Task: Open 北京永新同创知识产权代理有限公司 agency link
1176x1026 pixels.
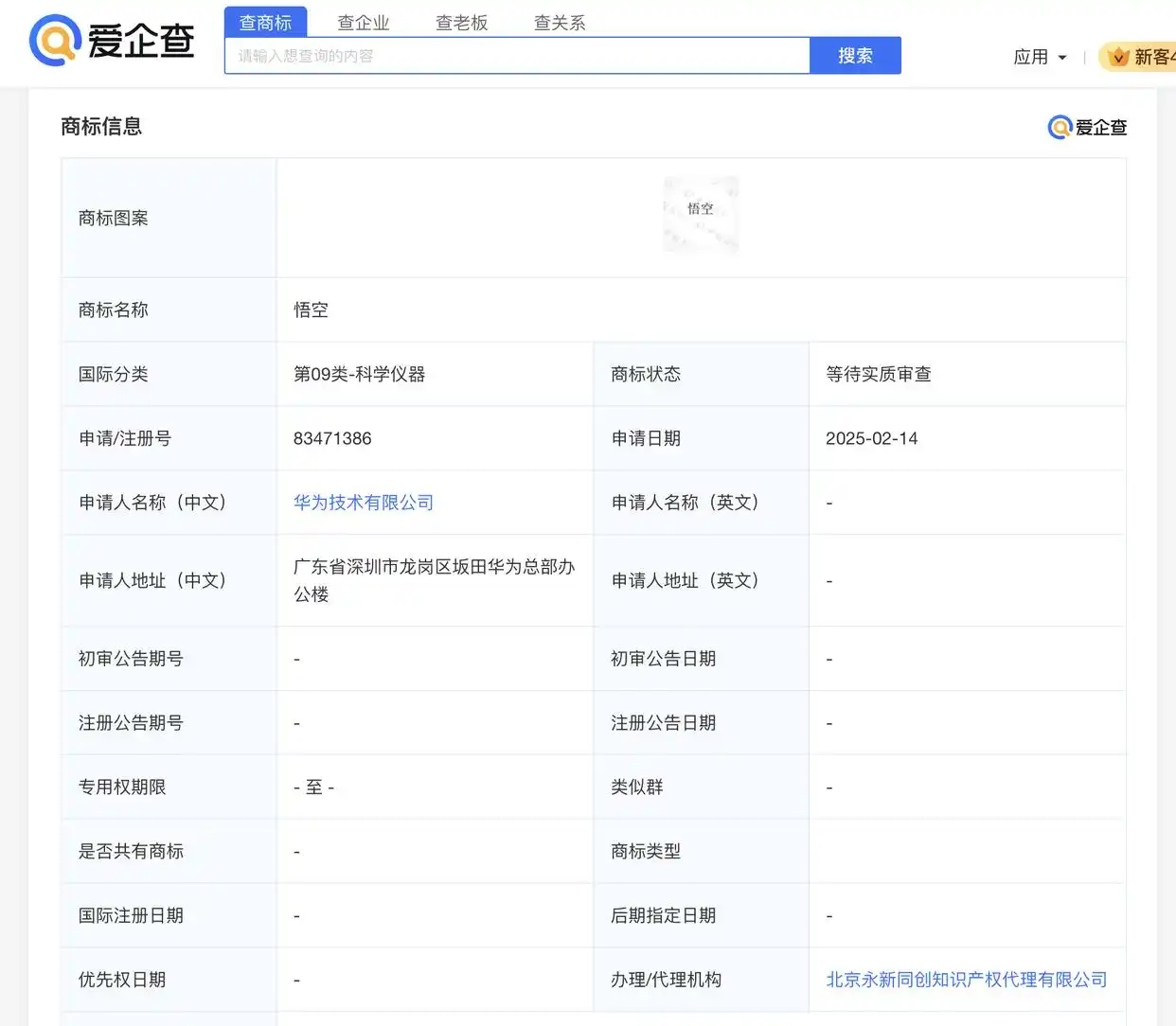Action: 967,980
